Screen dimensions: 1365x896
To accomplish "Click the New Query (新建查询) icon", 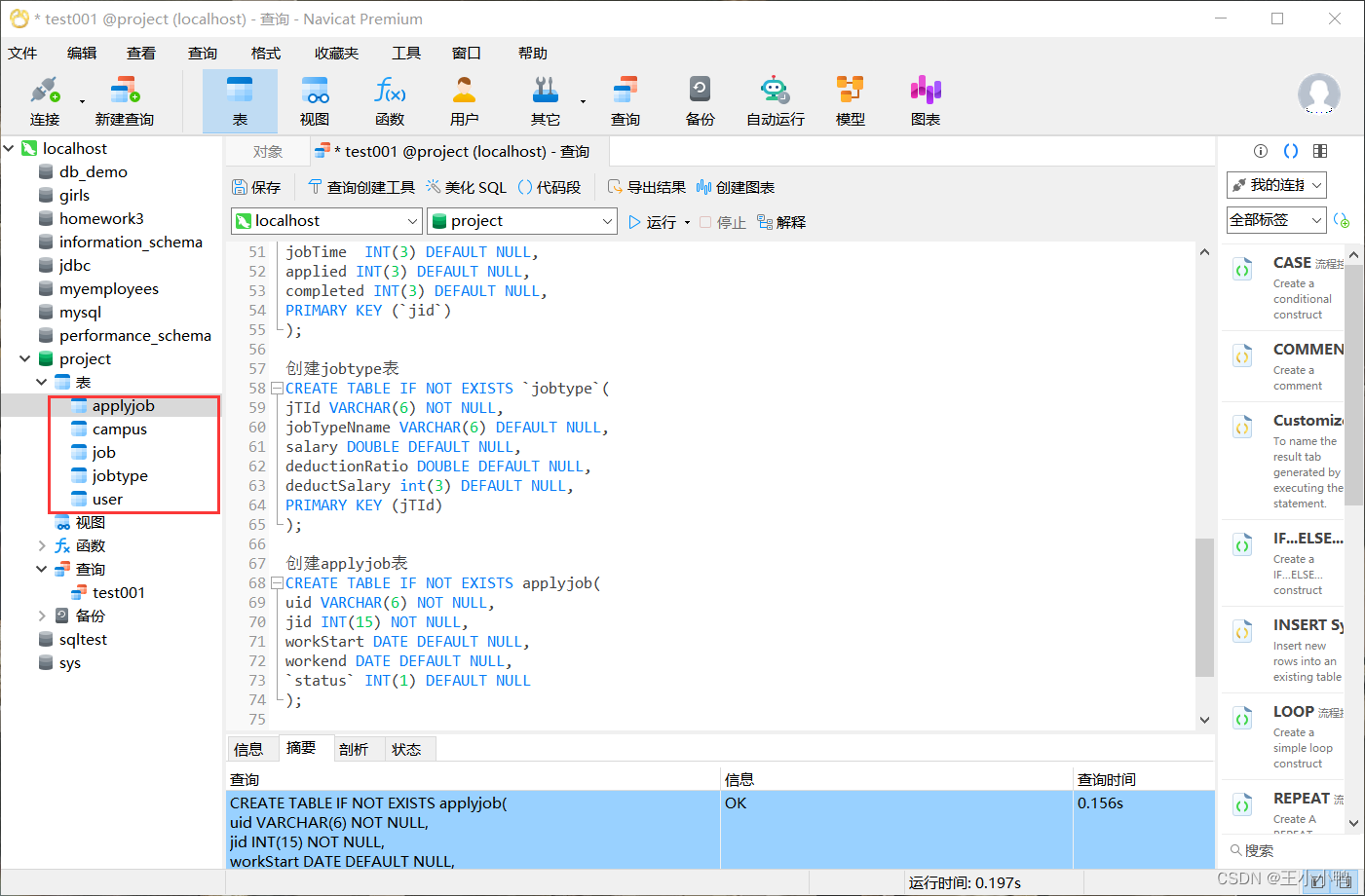I will (x=124, y=101).
